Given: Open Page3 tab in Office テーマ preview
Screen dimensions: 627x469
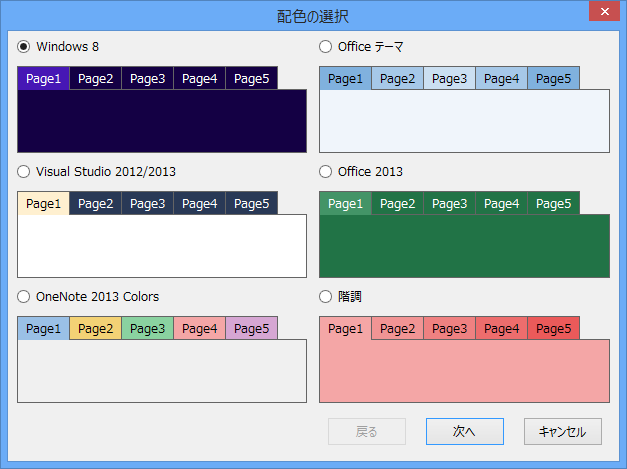Looking at the screenshot, I should [x=449, y=79].
